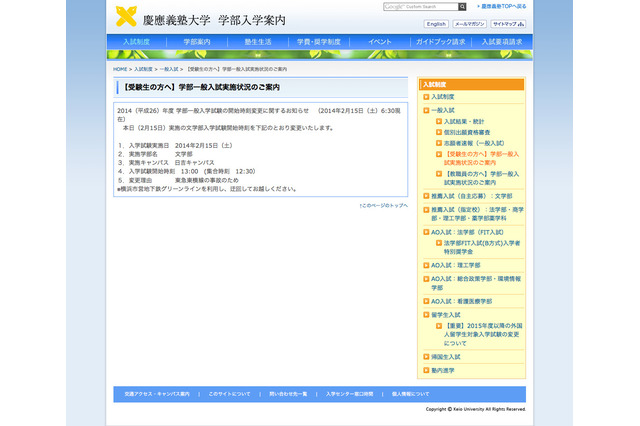Open 一般入試 in the breadcrumb
Screen dimensions: 640x426
point(169,69)
